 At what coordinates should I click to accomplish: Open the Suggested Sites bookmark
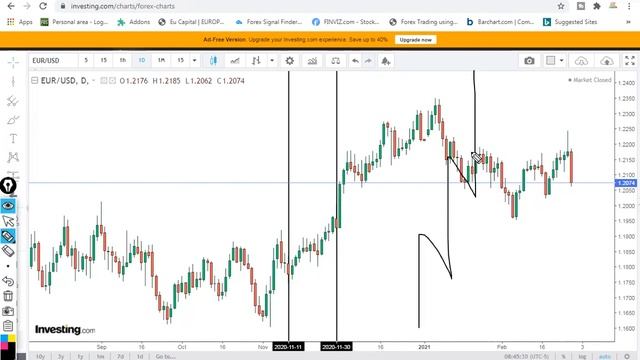(570, 22)
